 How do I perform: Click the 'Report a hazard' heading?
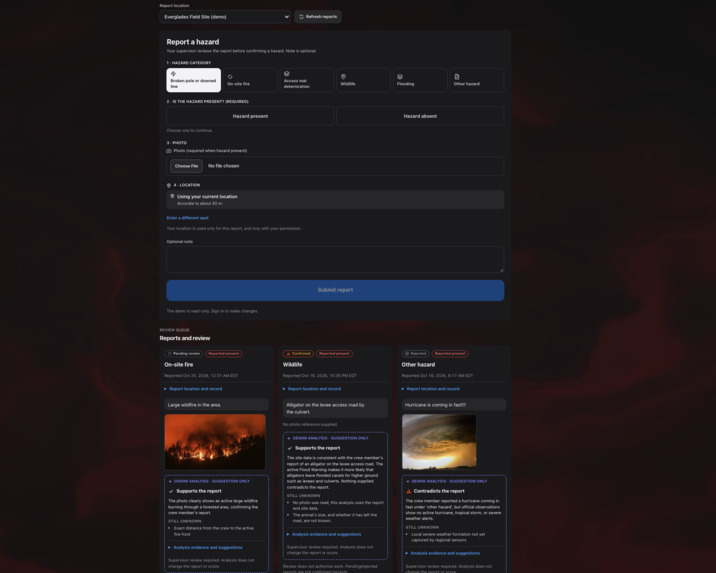193,42
